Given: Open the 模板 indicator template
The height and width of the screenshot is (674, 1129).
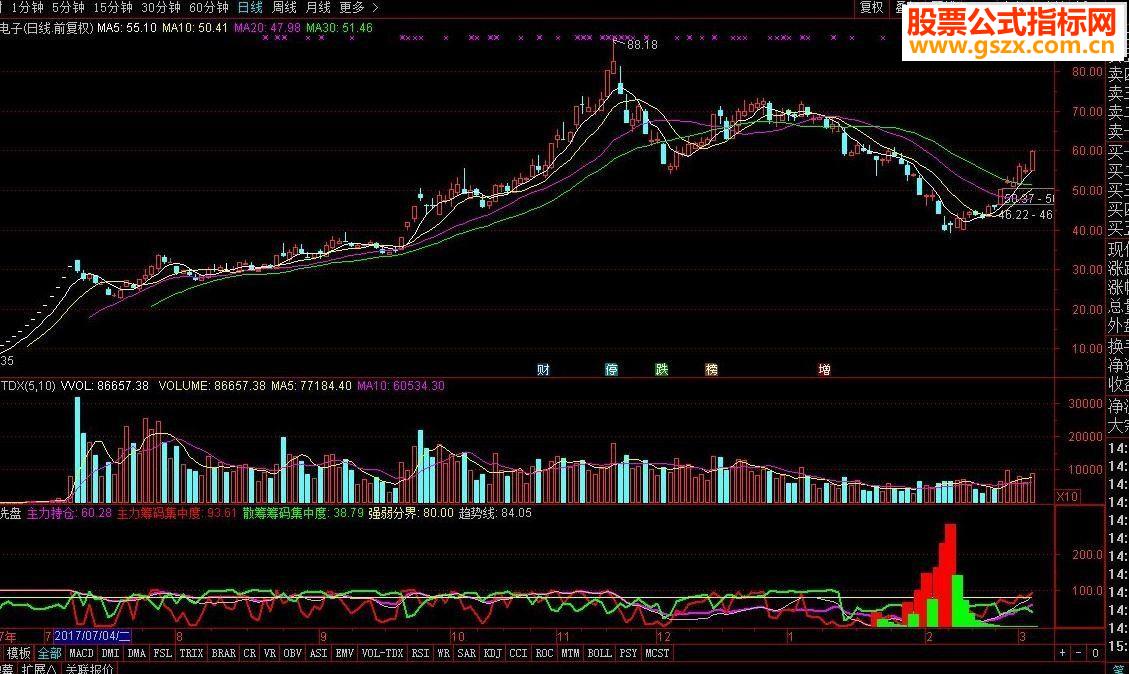Looking at the screenshot, I should tap(19, 653).
